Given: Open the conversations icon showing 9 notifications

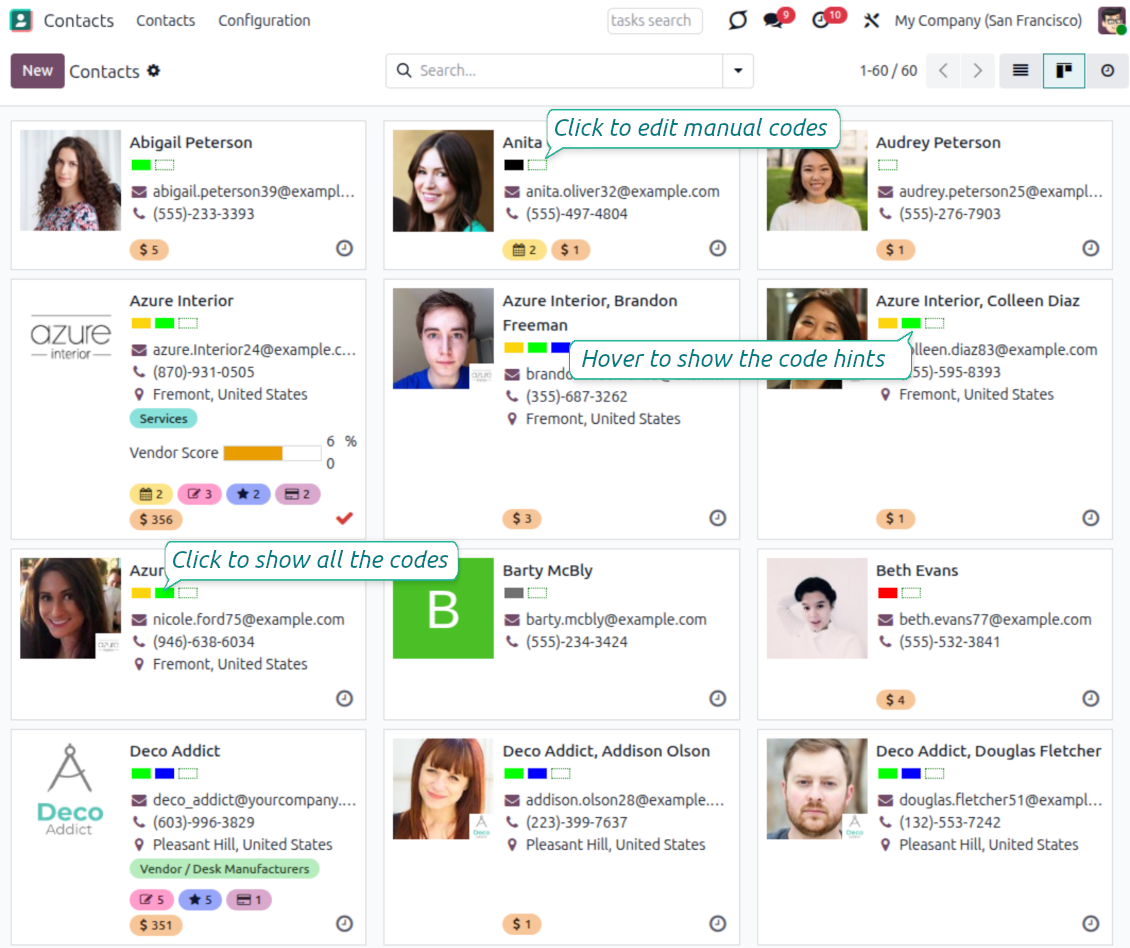Looking at the screenshot, I should click(x=773, y=18).
